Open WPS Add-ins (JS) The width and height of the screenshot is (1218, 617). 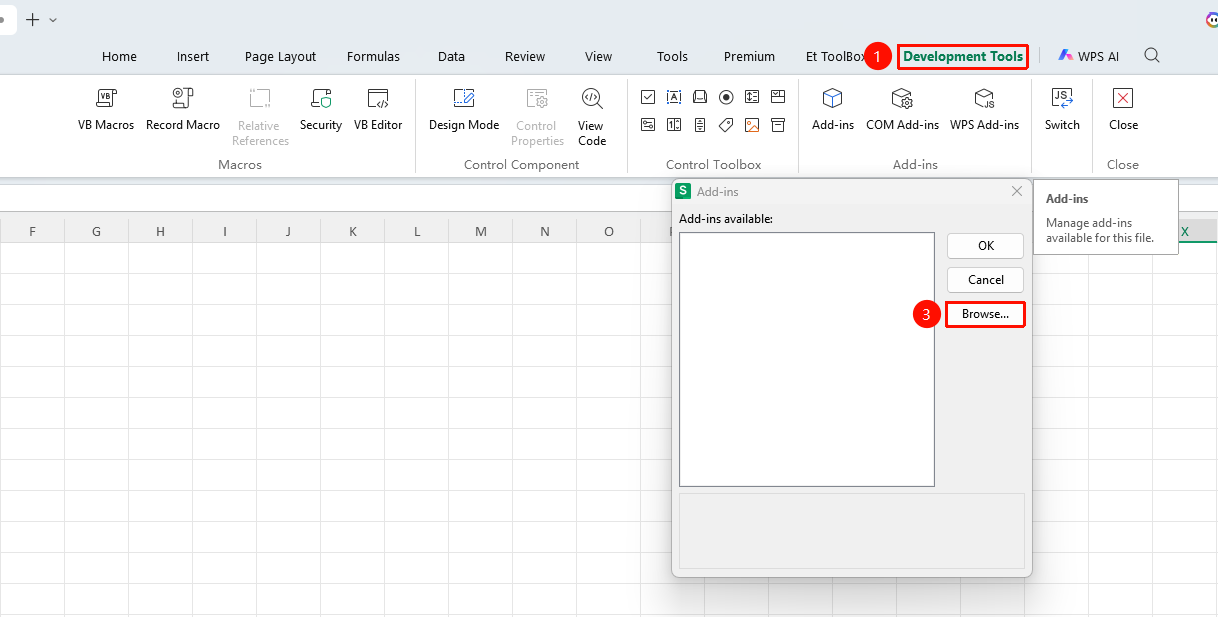coord(984,110)
